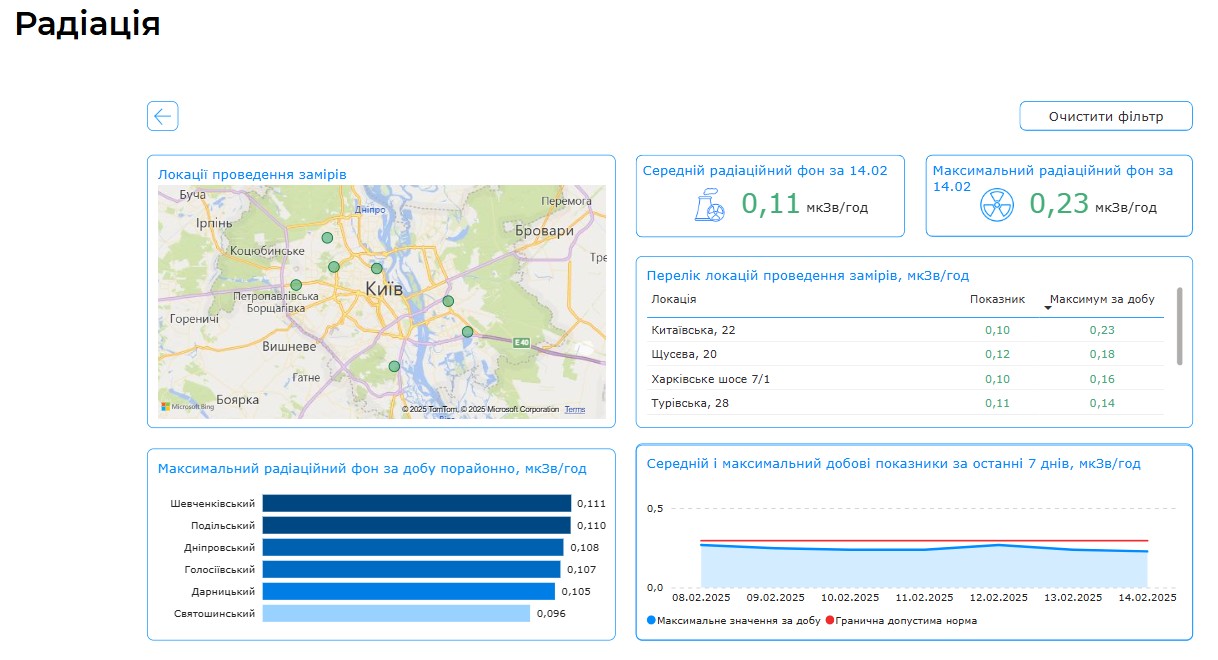This screenshot has width=1218, height=660.
Task: Click the Святошинський bar in chart
Action: coord(396,614)
